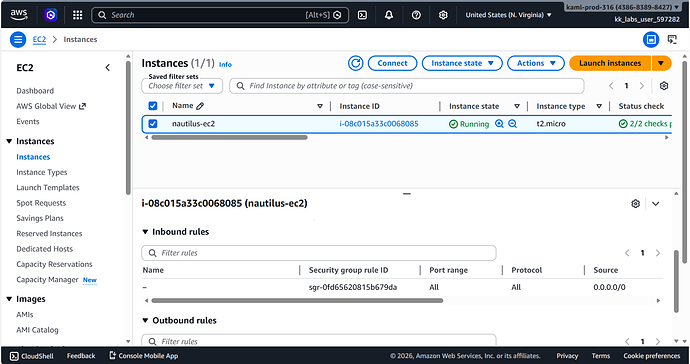The height and width of the screenshot is (364, 690).
Task: Open the services grid menu
Action: coord(77,15)
